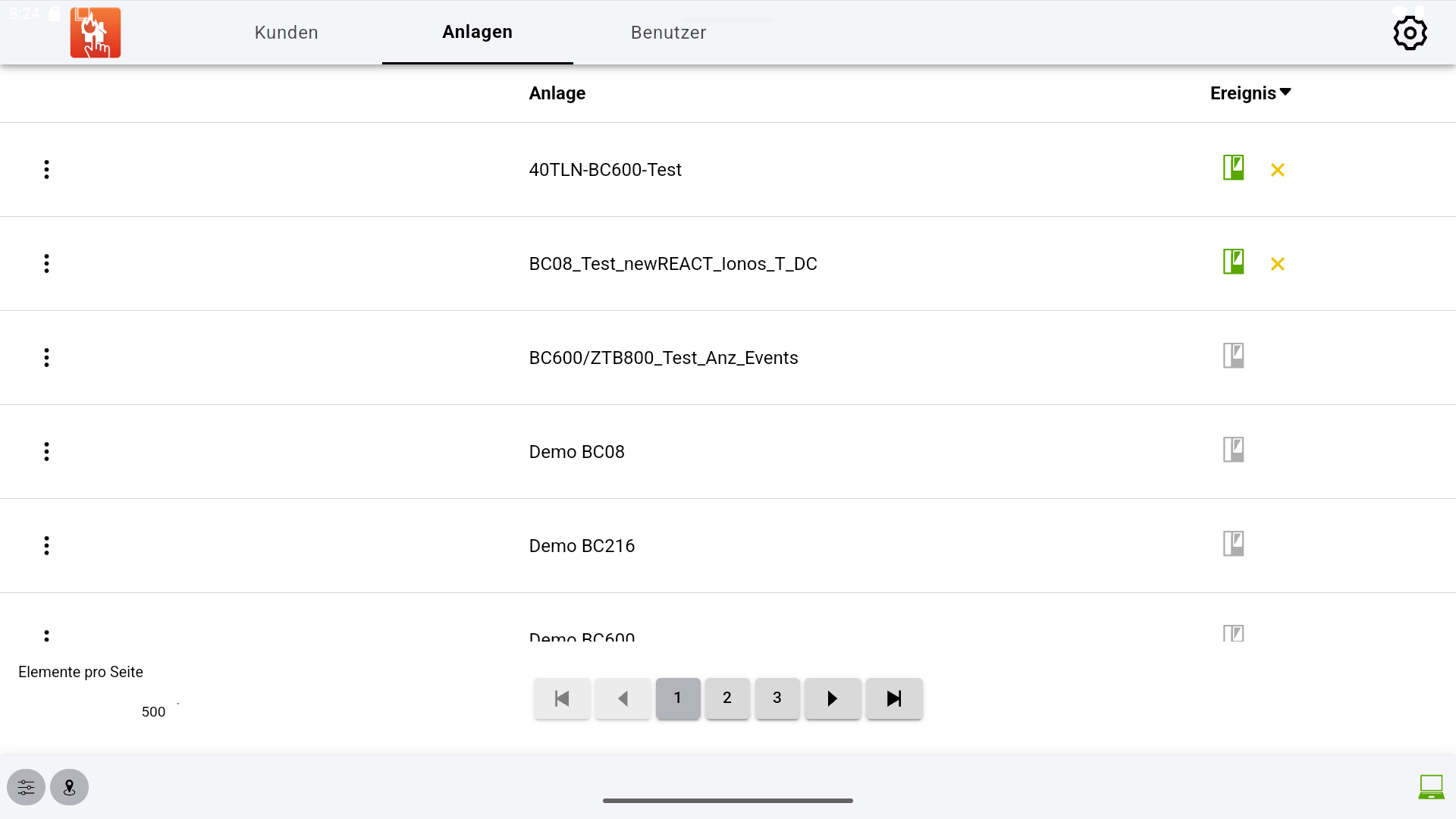
Task: Click gray event icon for Demo BC08
Action: click(x=1233, y=450)
